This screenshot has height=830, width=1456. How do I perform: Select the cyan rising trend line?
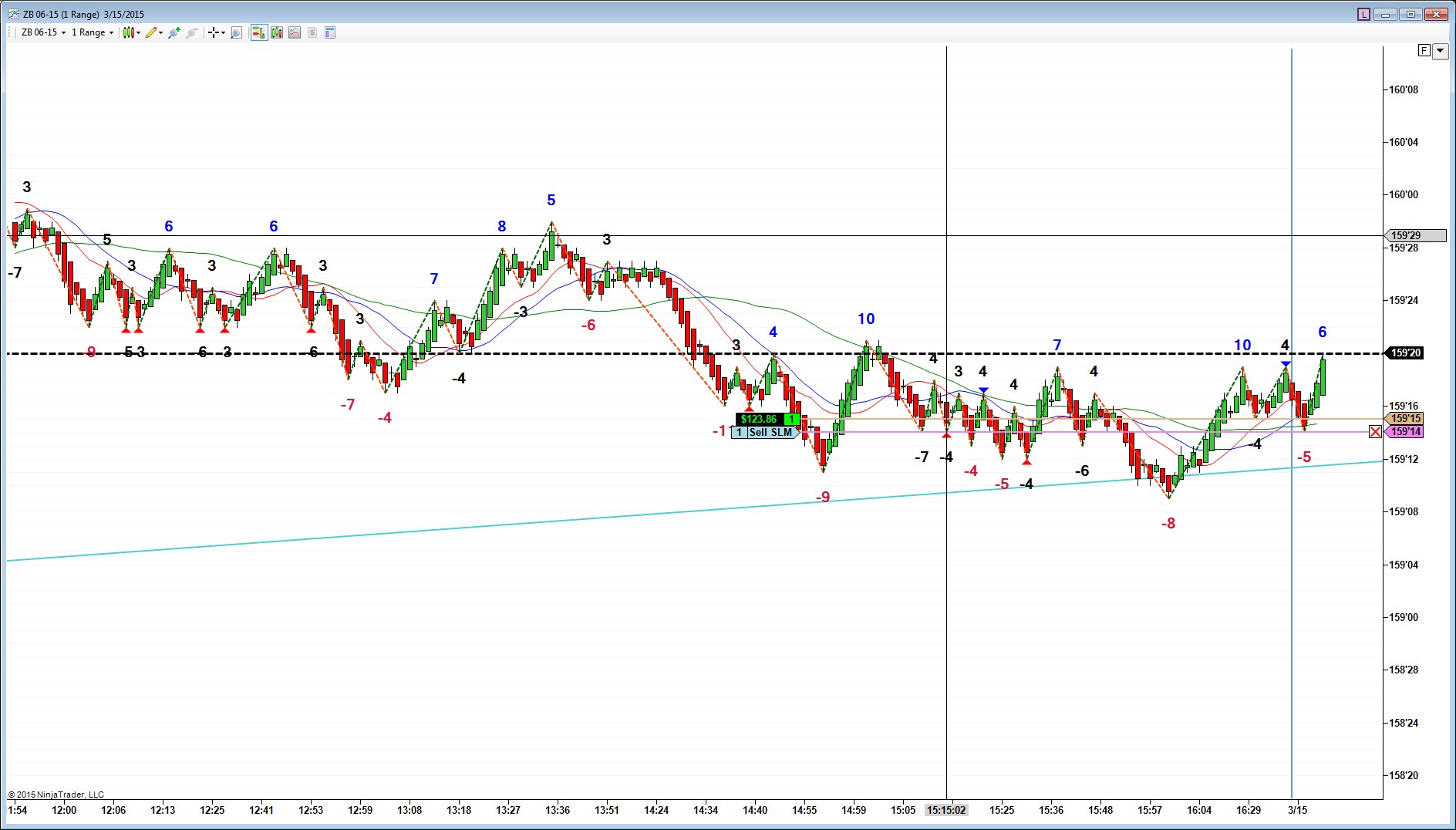(694, 511)
